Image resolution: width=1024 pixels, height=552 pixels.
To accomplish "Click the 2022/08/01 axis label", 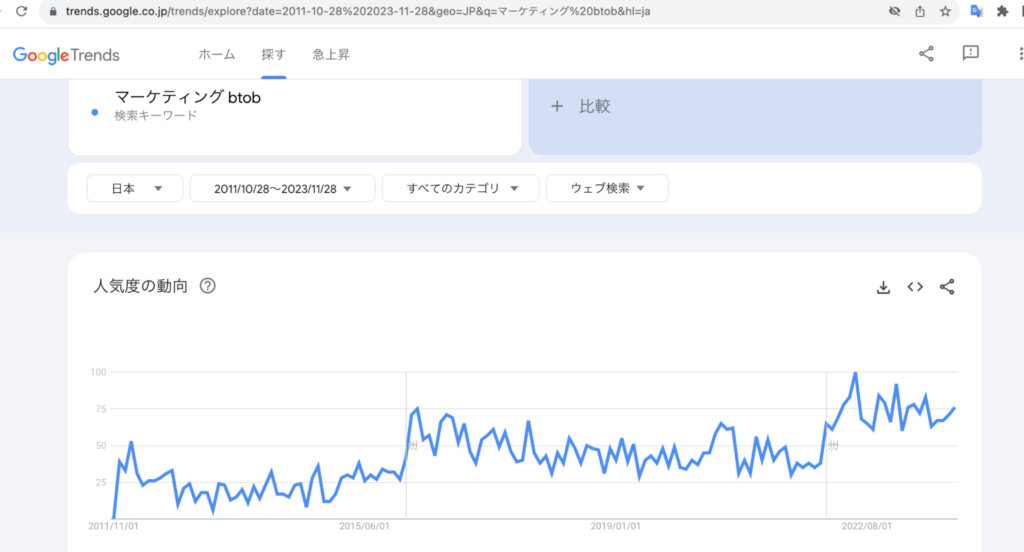I will tap(867, 526).
